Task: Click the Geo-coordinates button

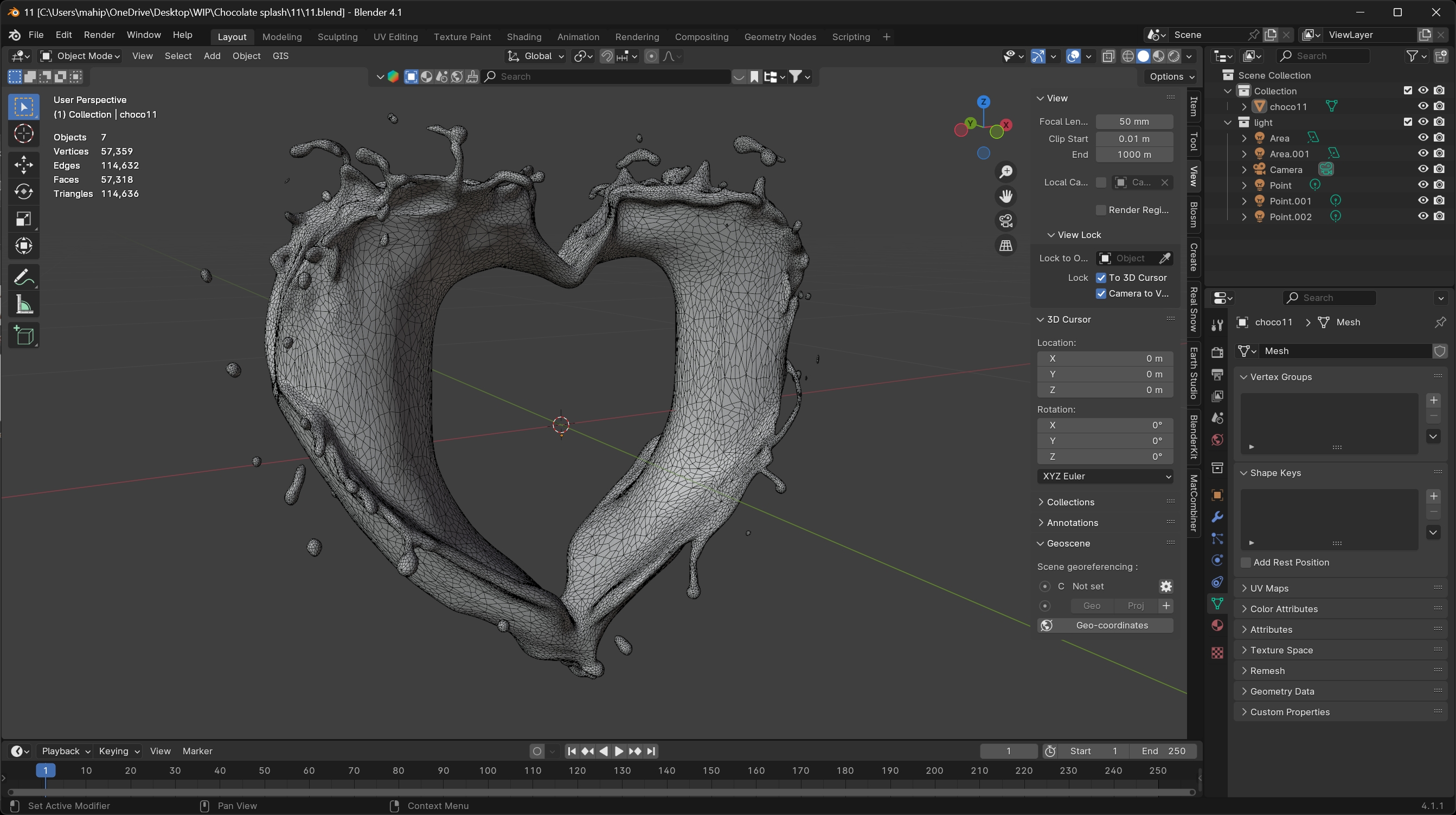Action: tap(1105, 626)
